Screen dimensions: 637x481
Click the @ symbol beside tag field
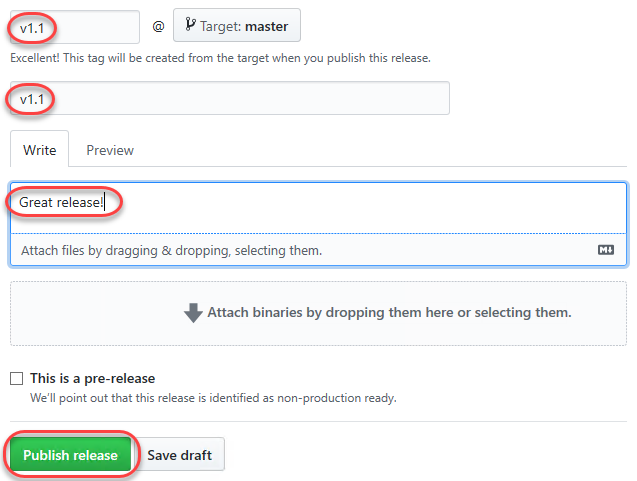158,27
